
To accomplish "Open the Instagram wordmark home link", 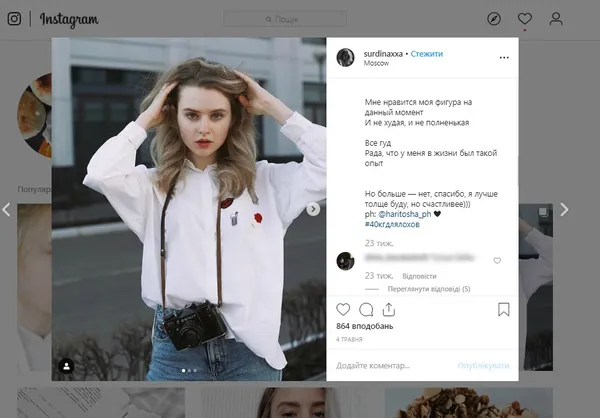I will [69, 20].
